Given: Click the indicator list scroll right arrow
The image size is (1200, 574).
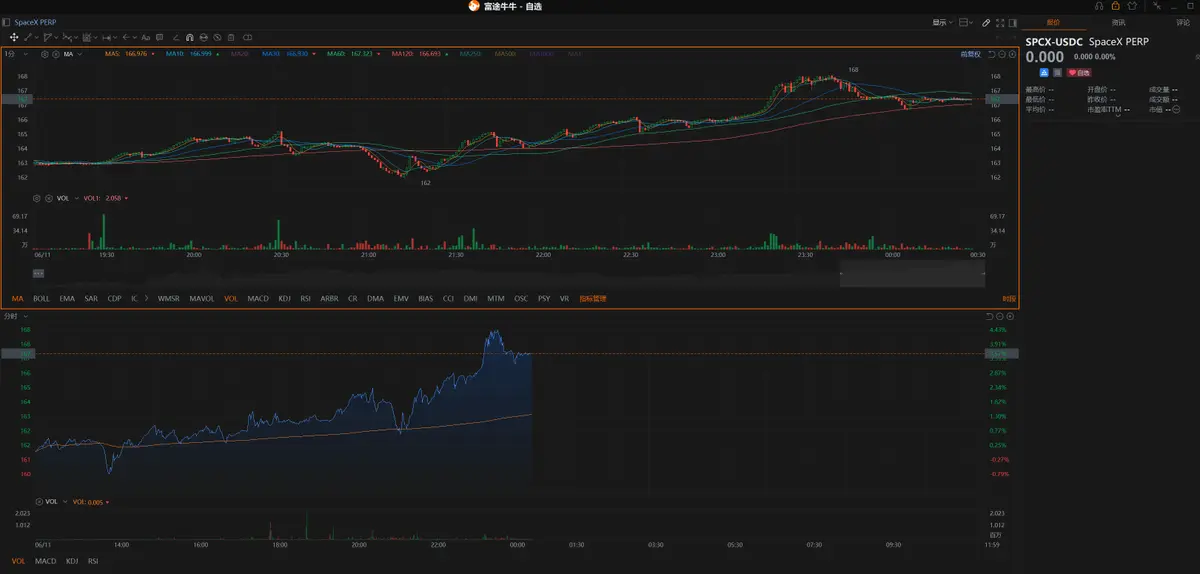Looking at the screenshot, I should [x=147, y=298].
